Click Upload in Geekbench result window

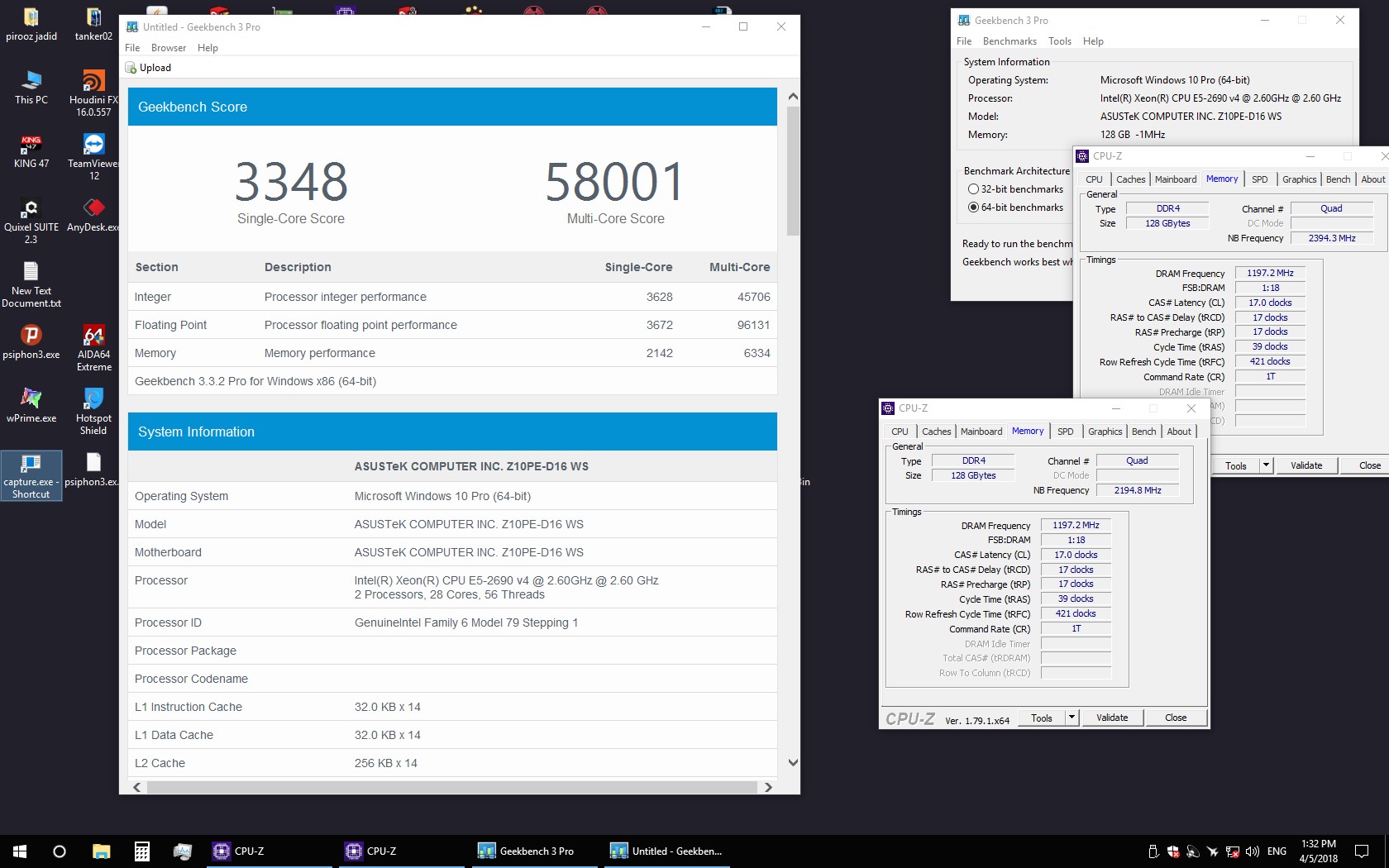pos(148,68)
